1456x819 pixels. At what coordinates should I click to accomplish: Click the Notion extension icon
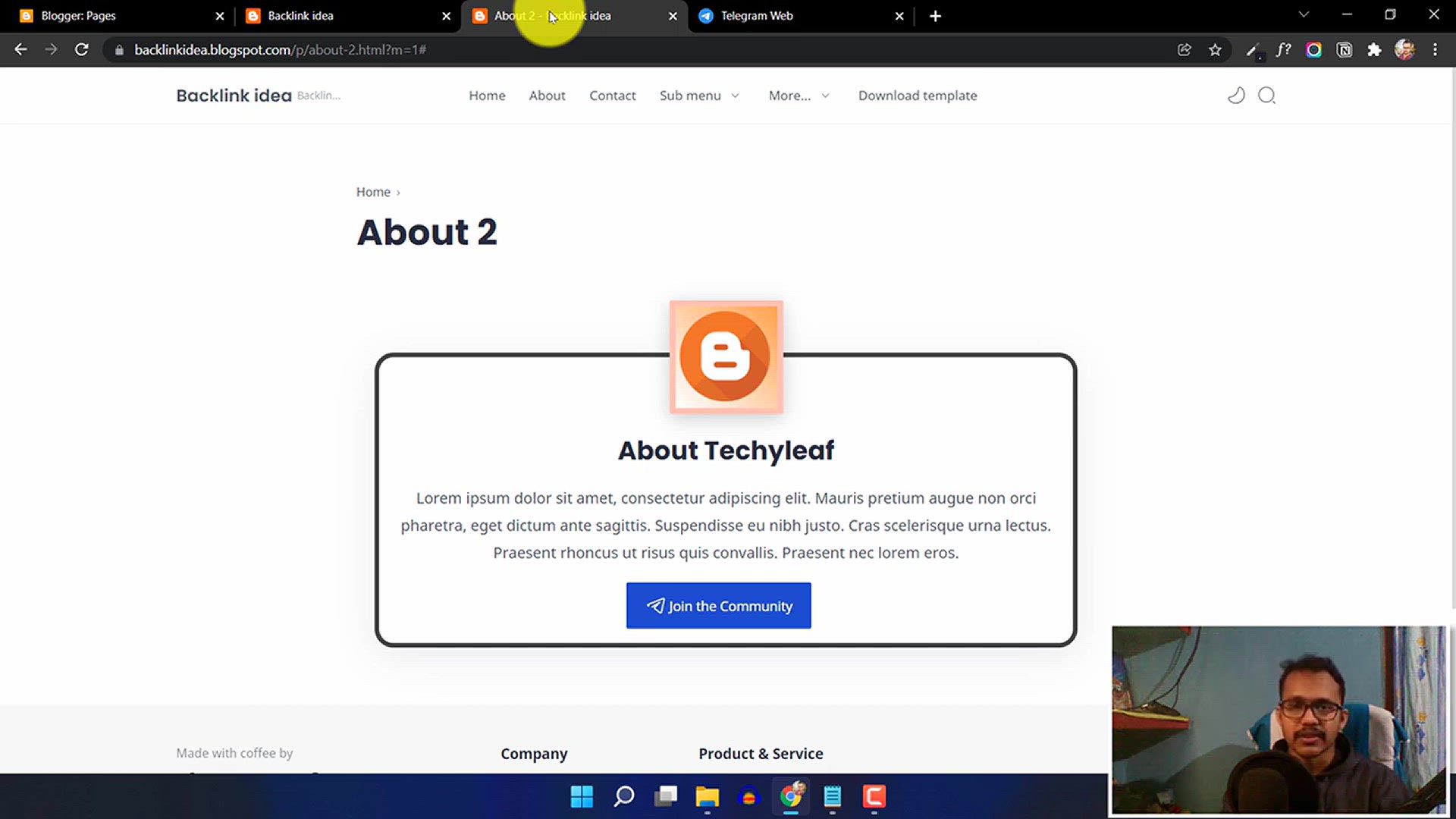[1344, 50]
